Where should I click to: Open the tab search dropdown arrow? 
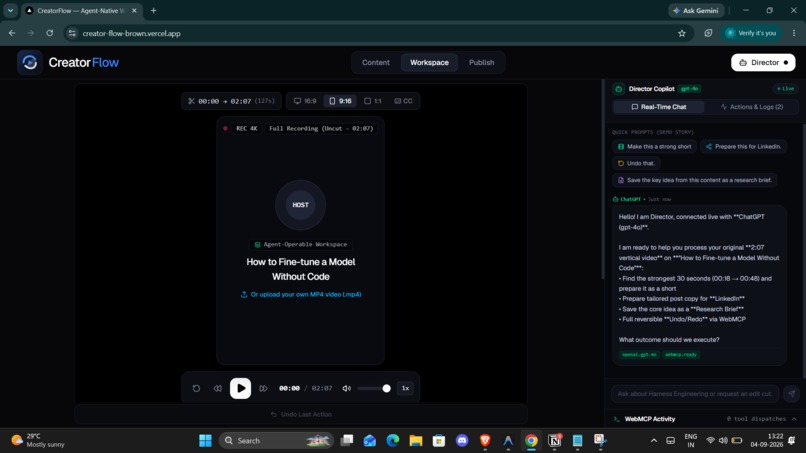tap(10, 10)
